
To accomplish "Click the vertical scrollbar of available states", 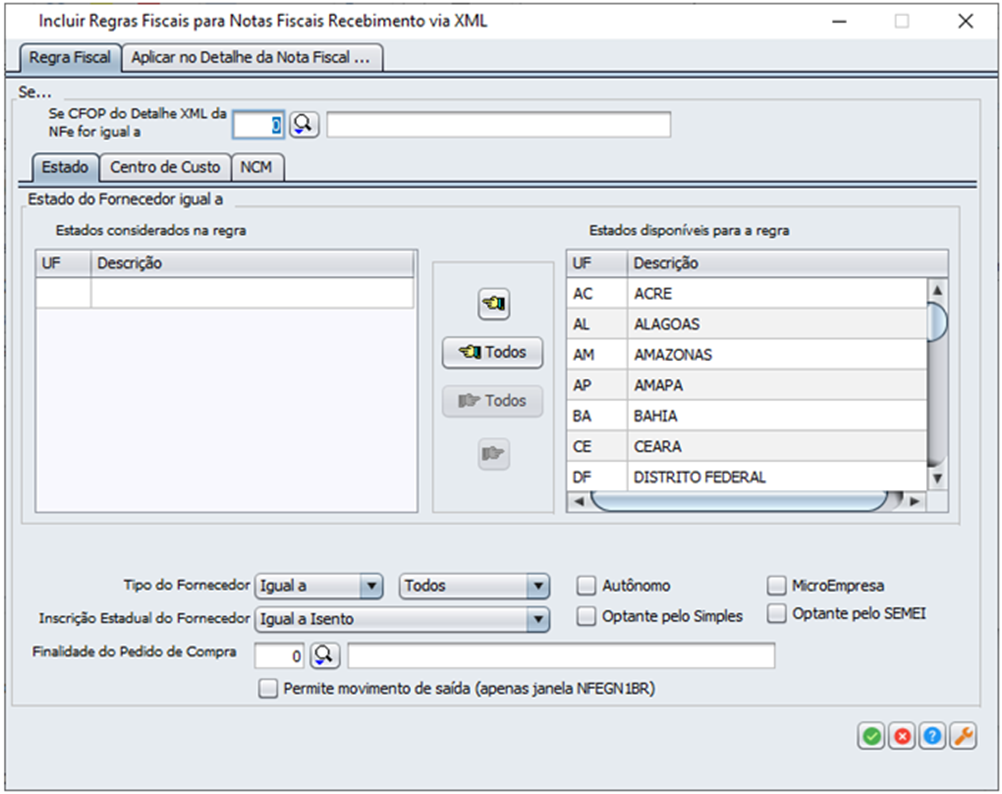I will [937, 380].
